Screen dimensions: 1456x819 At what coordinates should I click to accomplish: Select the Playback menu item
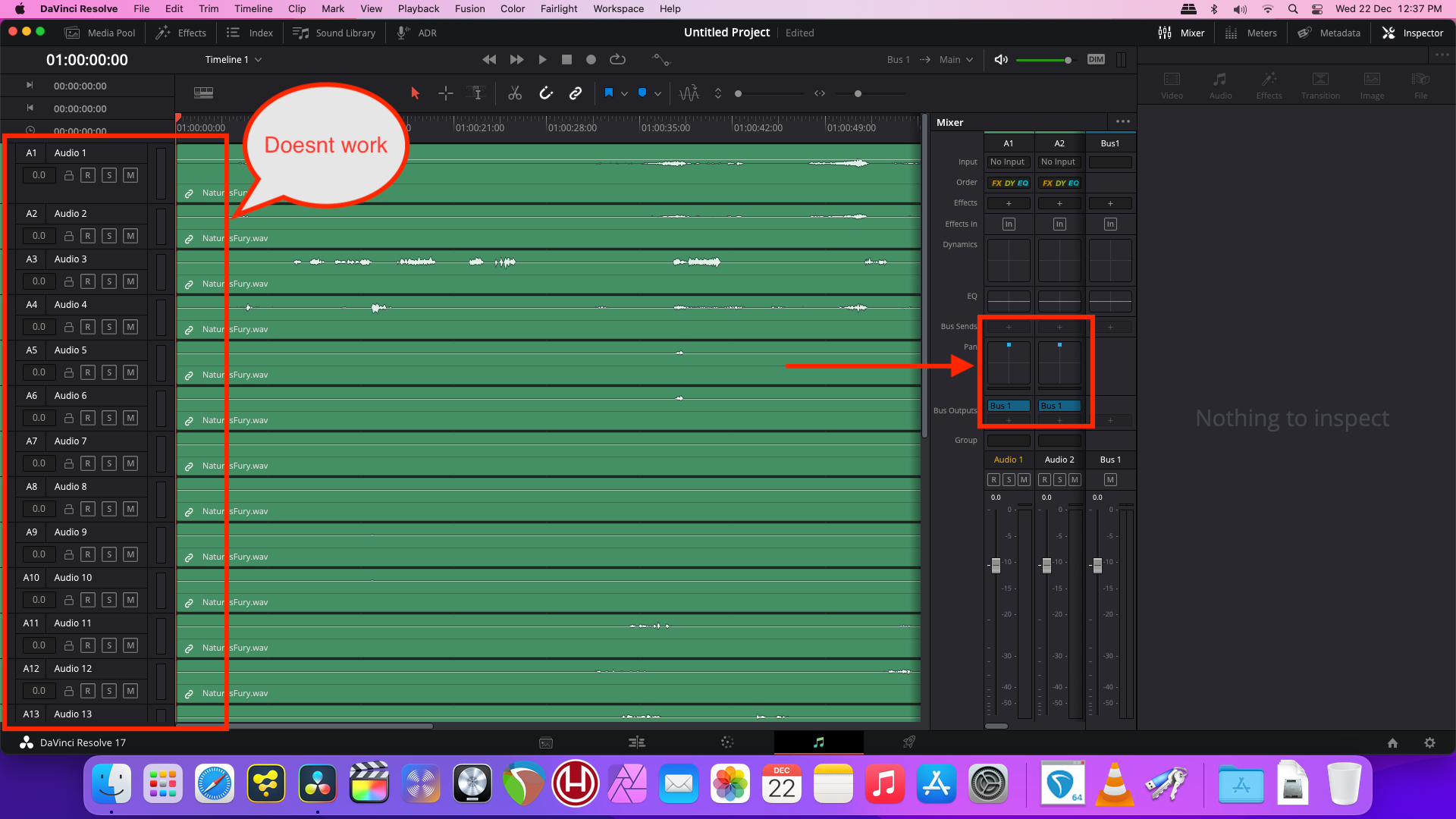click(419, 8)
